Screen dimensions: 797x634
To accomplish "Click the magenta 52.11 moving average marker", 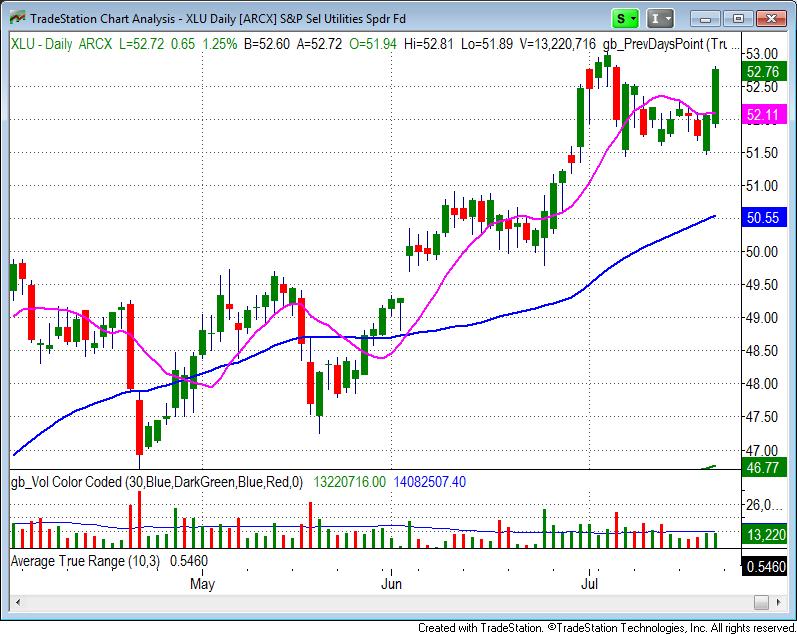I will pos(763,116).
